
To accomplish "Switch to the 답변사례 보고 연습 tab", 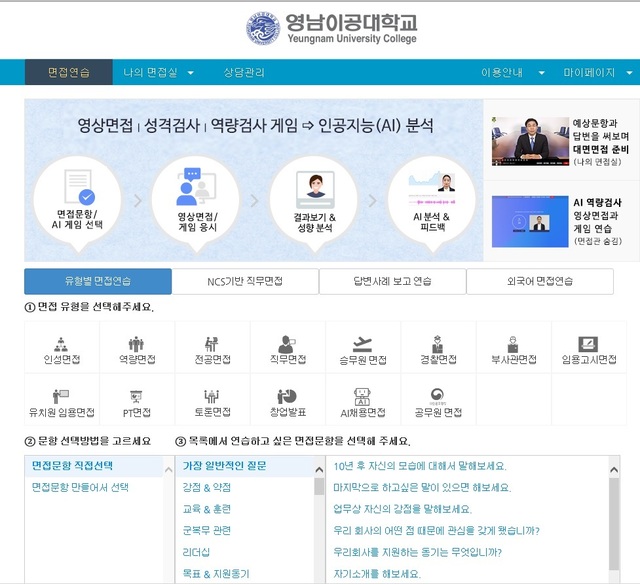I will tap(392, 281).
